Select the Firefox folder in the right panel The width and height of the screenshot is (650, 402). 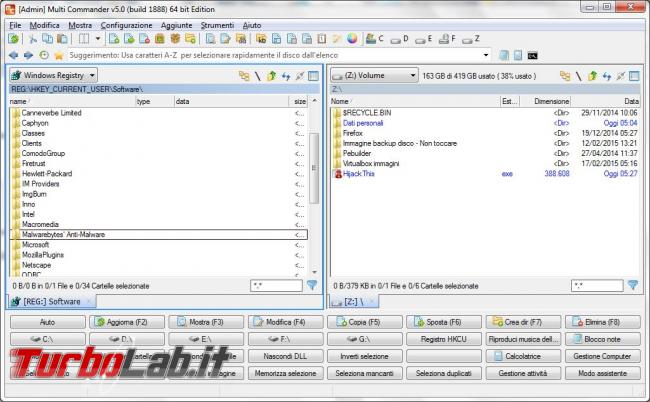click(x=485, y=133)
